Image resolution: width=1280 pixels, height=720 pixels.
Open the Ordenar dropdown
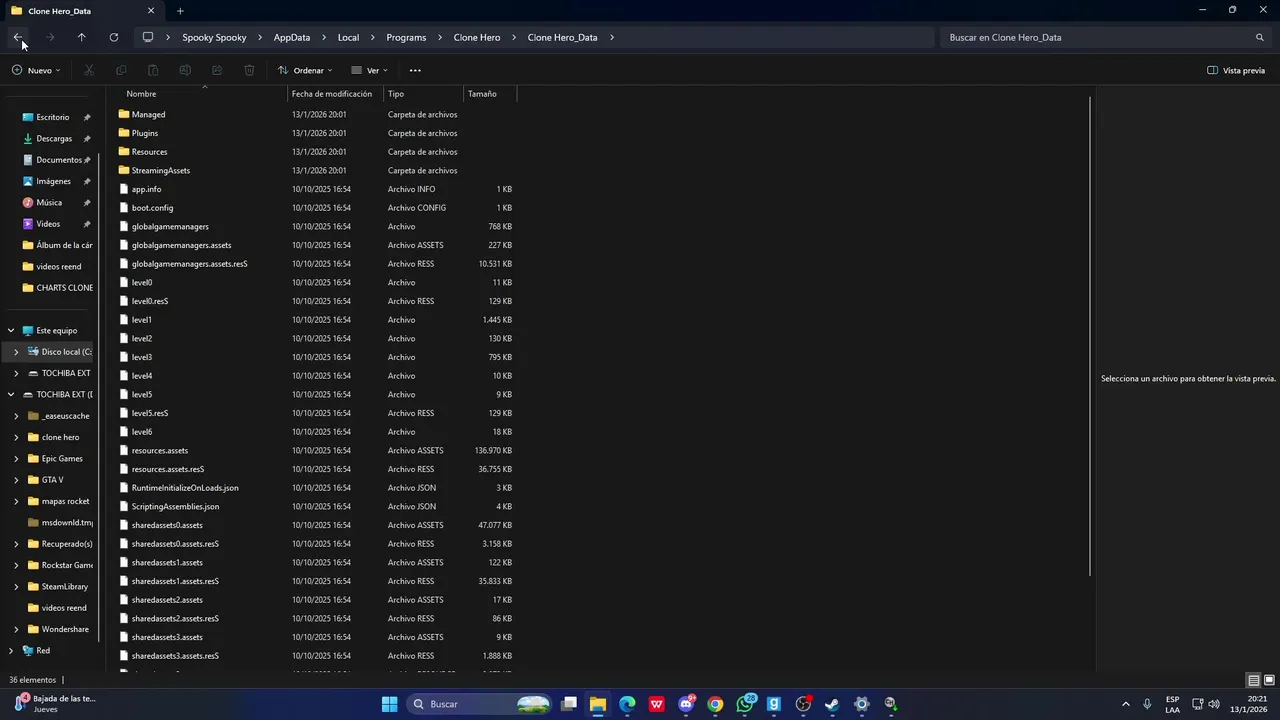pyautogui.click(x=305, y=70)
